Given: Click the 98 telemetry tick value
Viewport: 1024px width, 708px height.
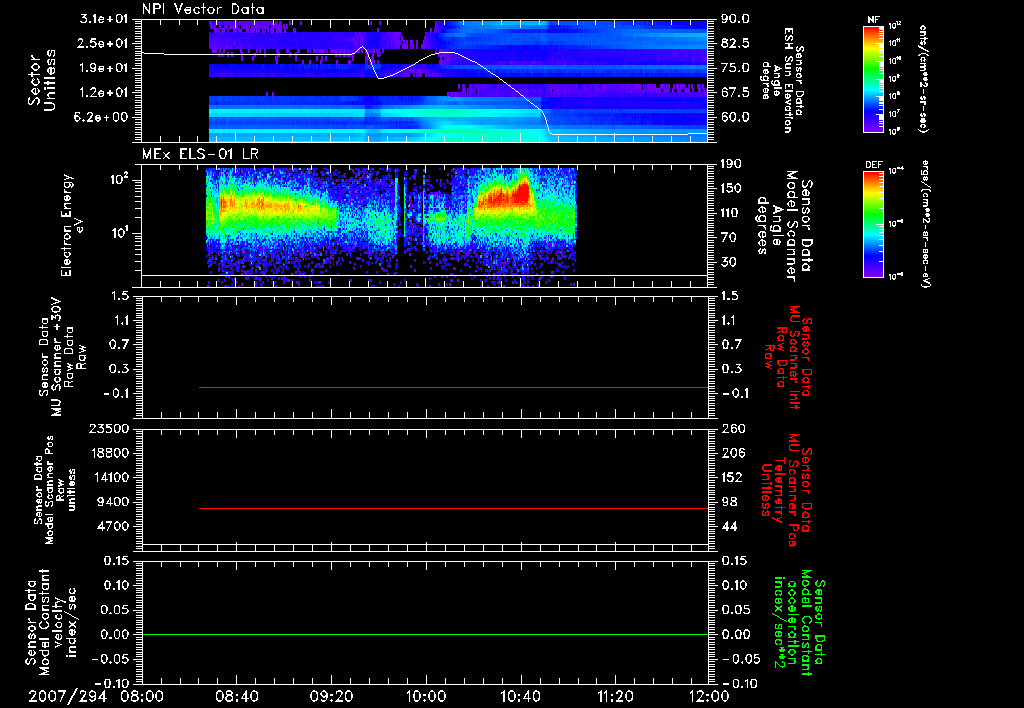Looking at the screenshot, I should [729, 502].
